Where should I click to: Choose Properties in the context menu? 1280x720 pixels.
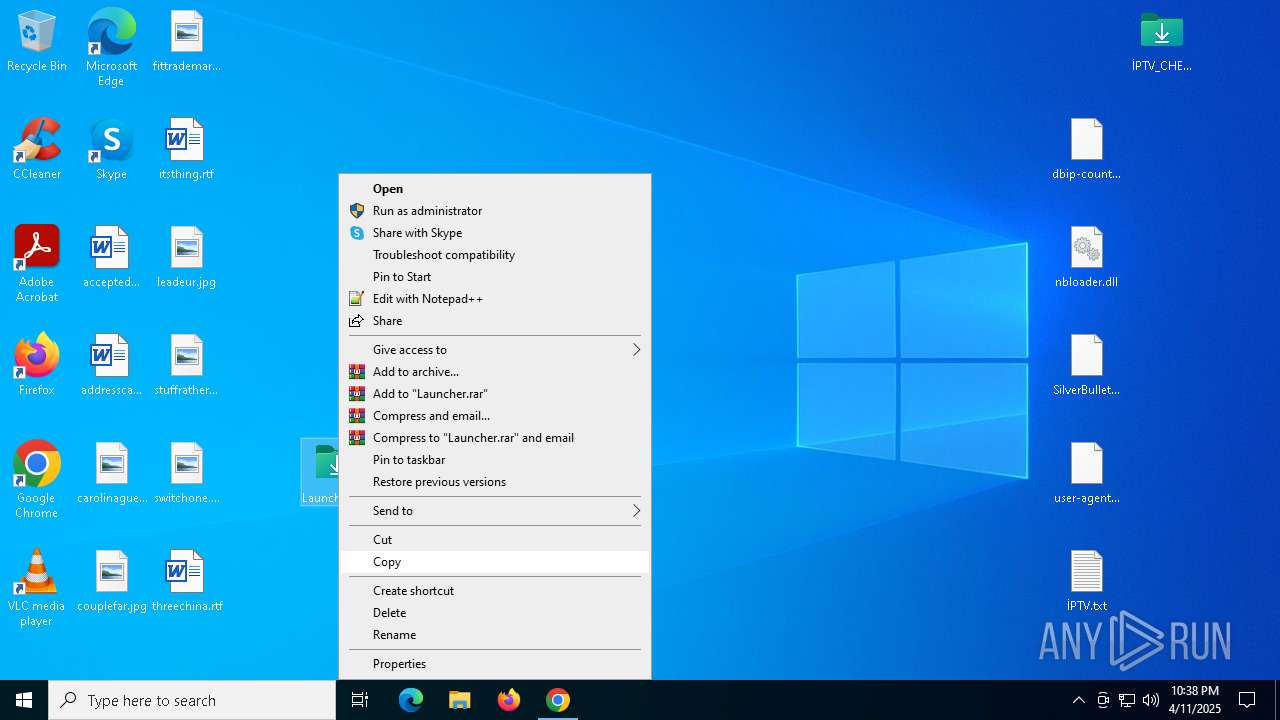coord(495,664)
